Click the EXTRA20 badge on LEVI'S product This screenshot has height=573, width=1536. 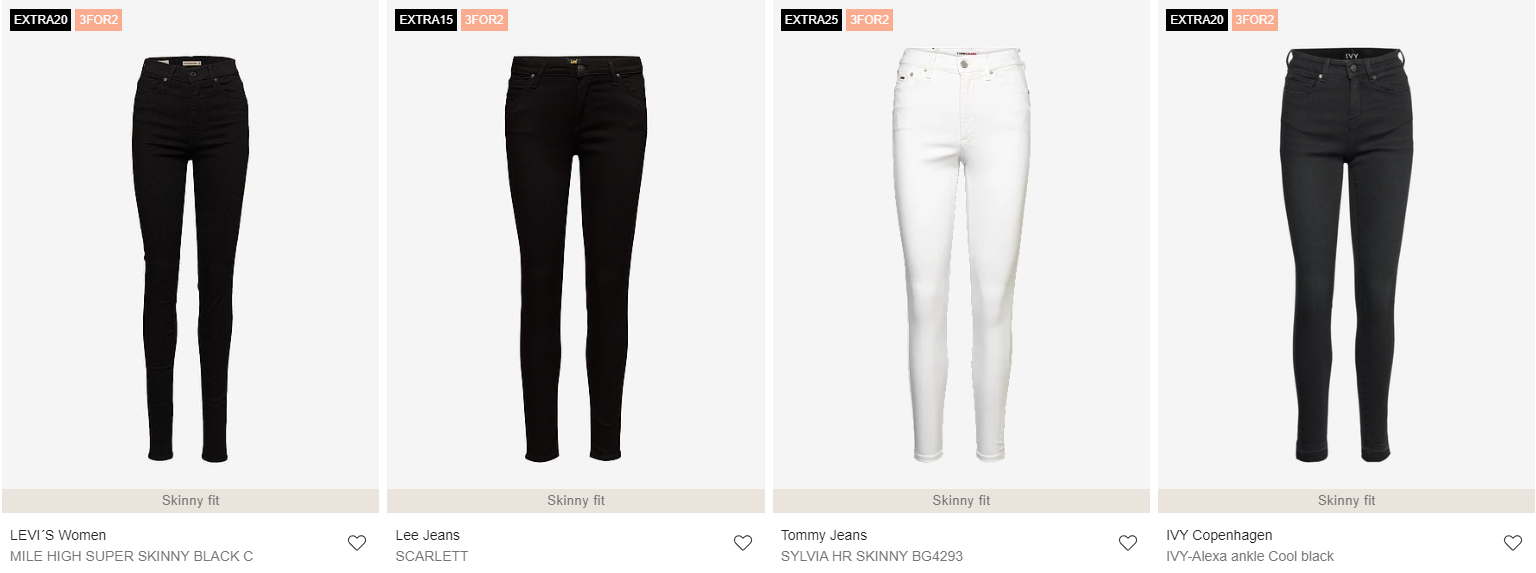pyautogui.click(x=41, y=20)
